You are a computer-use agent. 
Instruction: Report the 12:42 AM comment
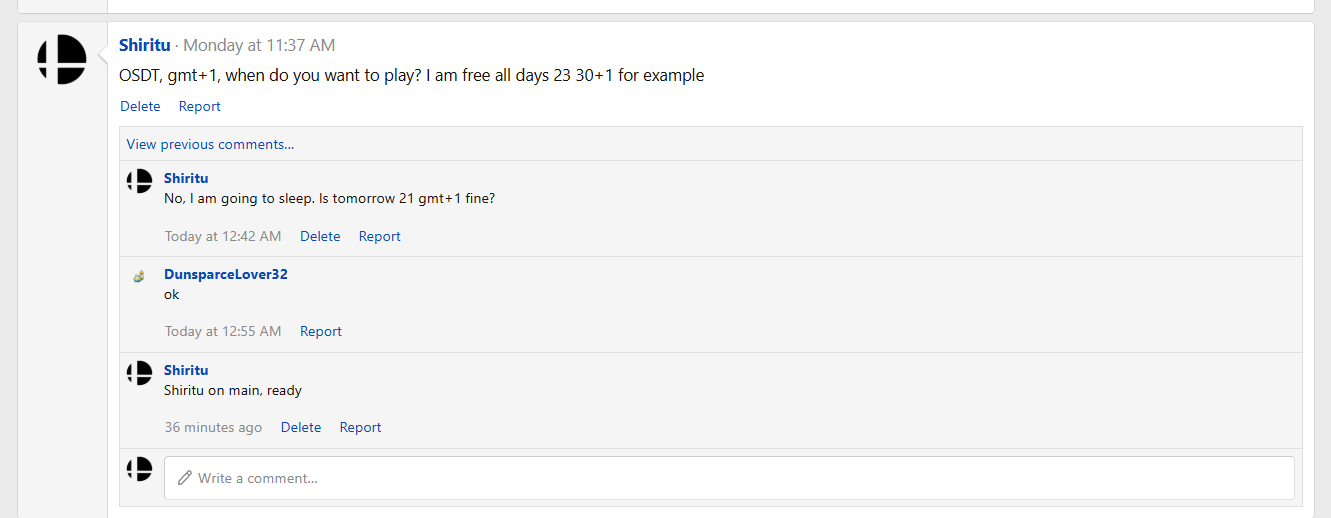pos(380,236)
